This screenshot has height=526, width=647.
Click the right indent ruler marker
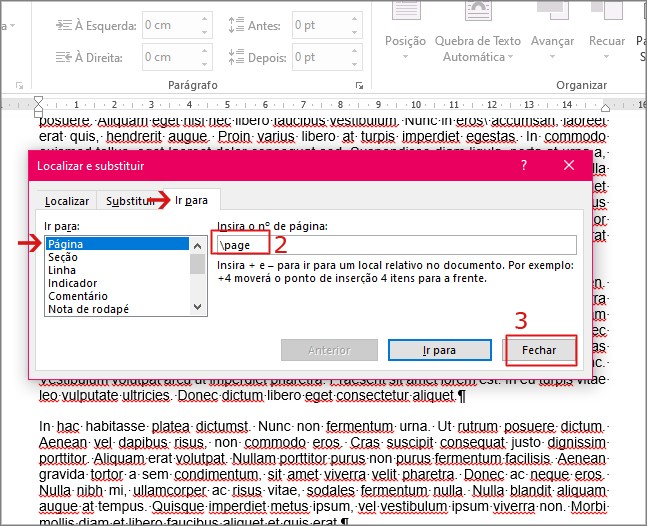click(x=605, y=108)
